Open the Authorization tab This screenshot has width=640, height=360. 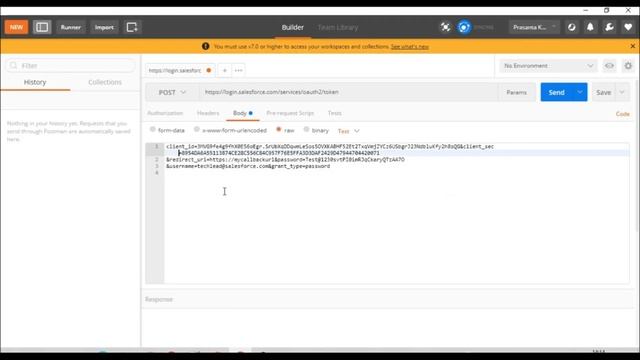pyautogui.click(x=165, y=113)
